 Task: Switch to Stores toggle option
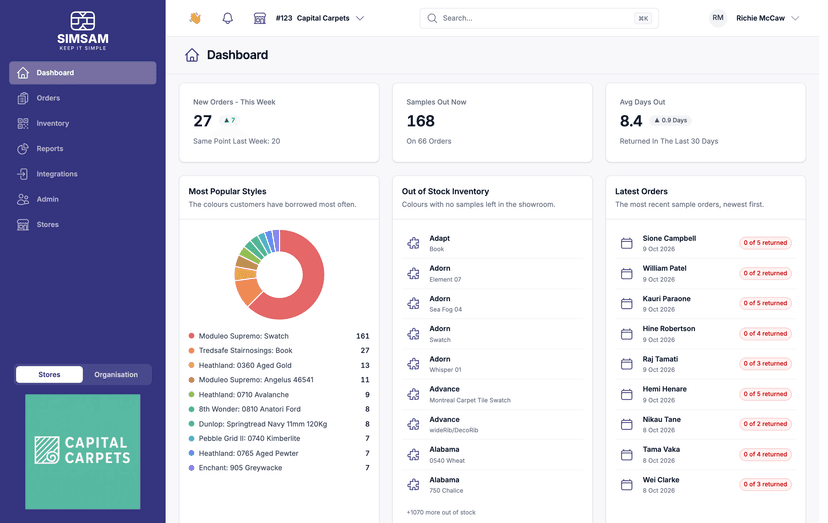pos(49,375)
